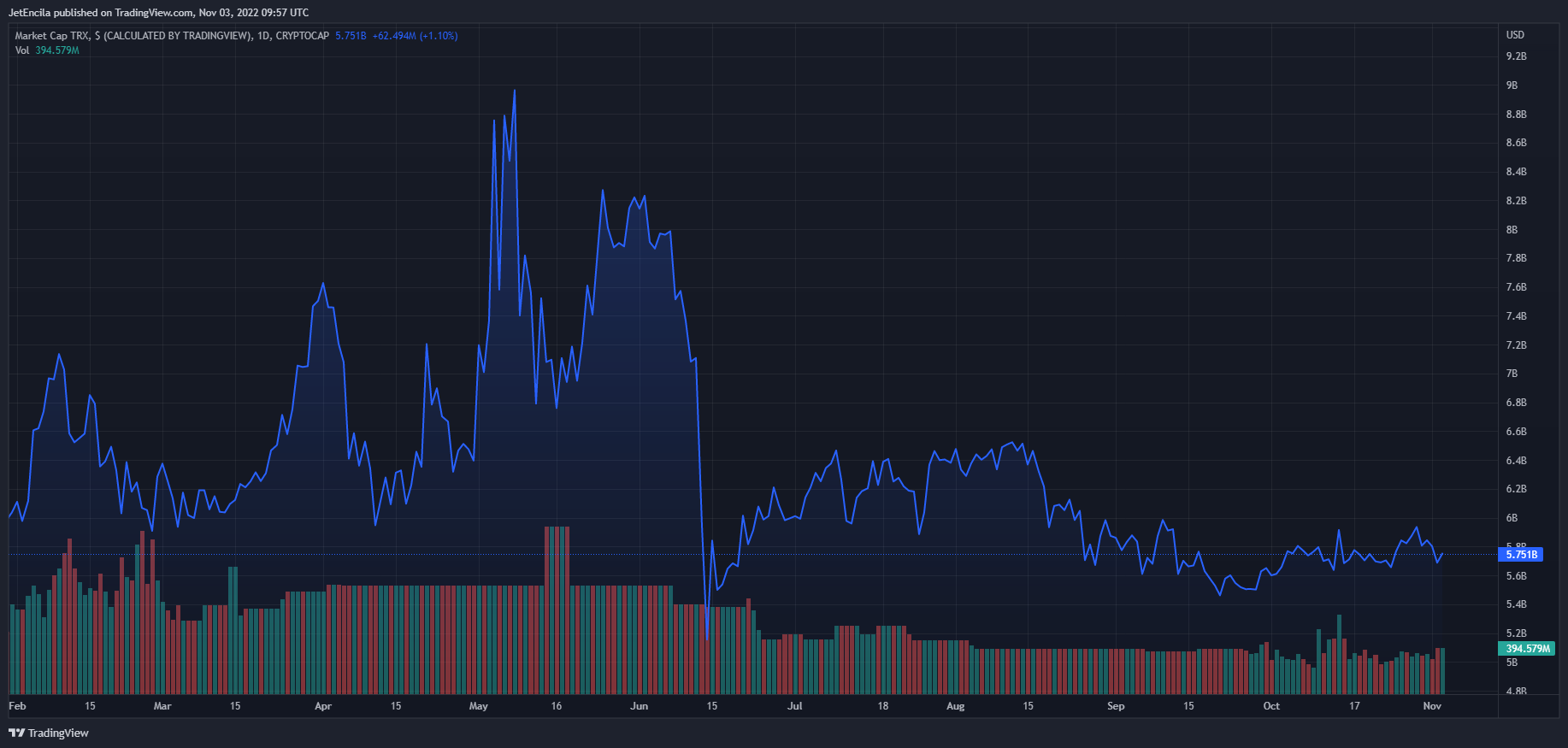Click the TradingView logo icon
Viewport: 1568px width, 748px height.
click(16, 733)
